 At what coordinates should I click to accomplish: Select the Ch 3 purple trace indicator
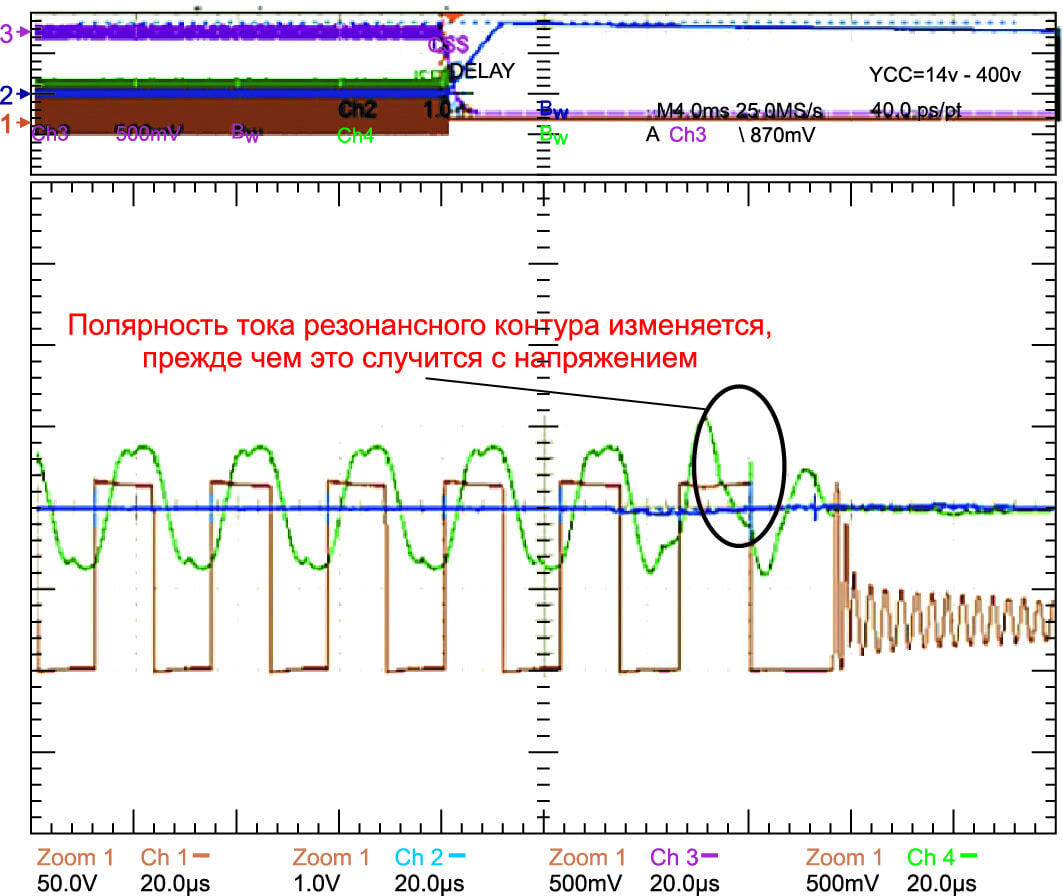(x=710, y=856)
